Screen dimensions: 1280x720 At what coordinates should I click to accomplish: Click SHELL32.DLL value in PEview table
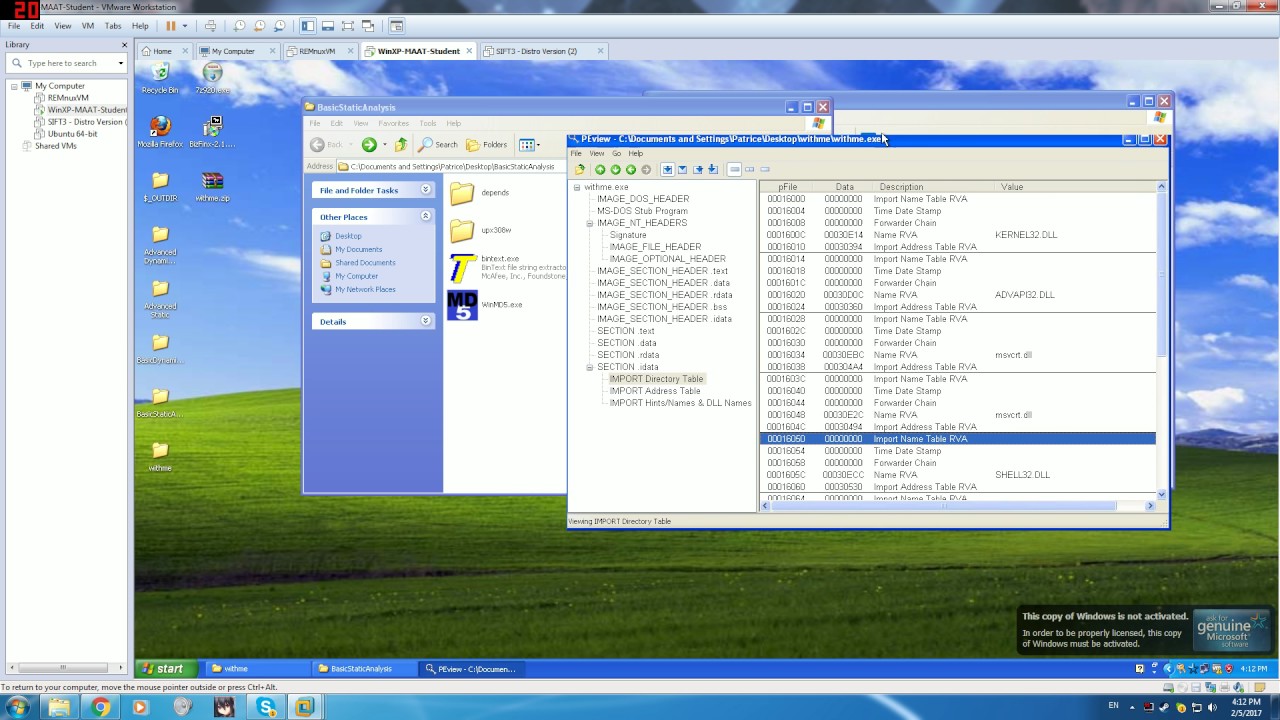point(1022,475)
